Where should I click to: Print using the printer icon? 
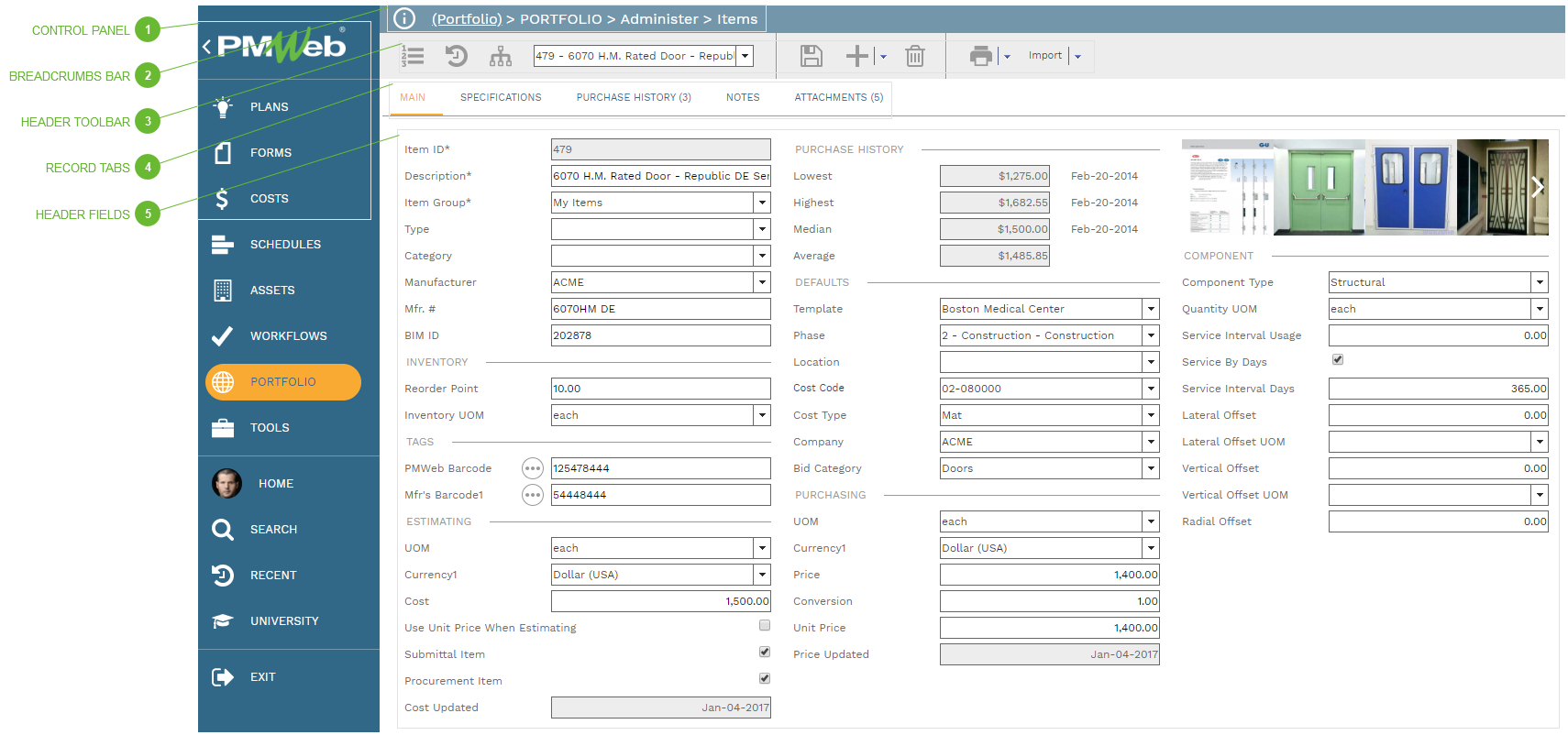981,56
